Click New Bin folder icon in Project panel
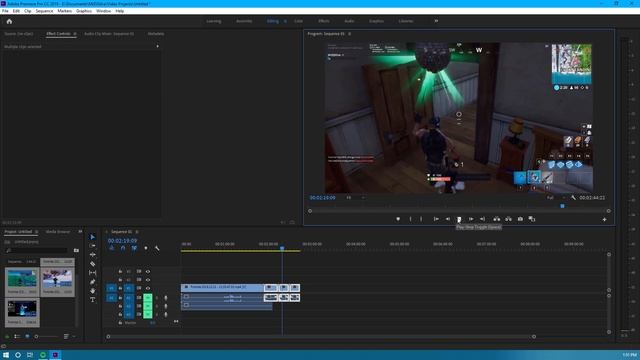The image size is (640, 360). [76, 250]
